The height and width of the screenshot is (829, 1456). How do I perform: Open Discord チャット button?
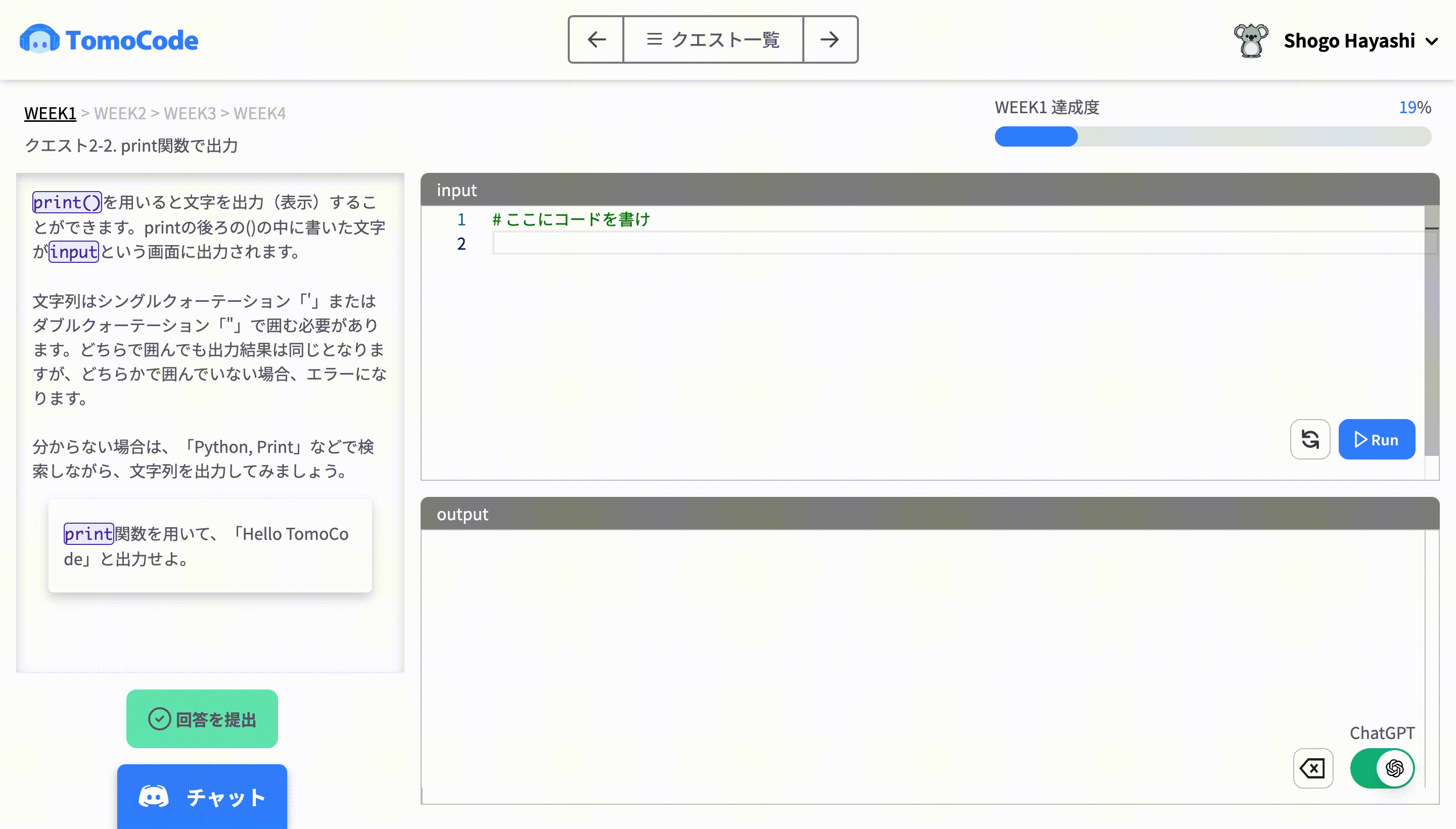(x=202, y=797)
